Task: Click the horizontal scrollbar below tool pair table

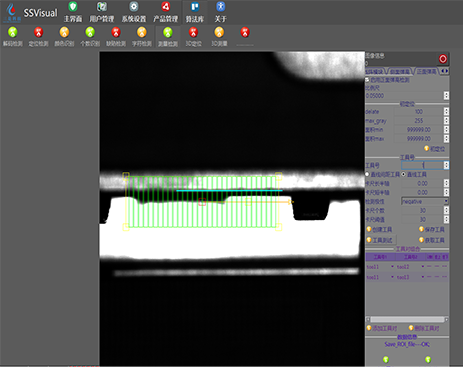Action: pyautogui.click(x=407, y=319)
